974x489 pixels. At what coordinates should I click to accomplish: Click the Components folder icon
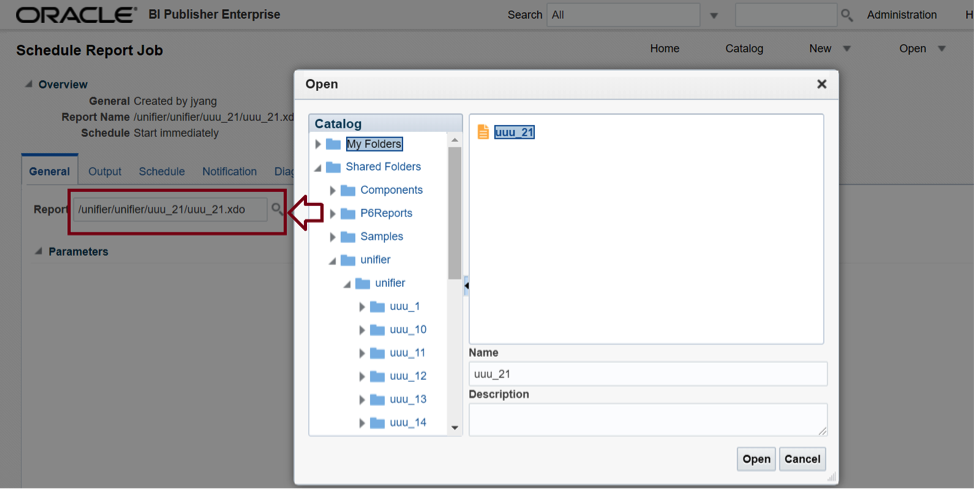348,190
